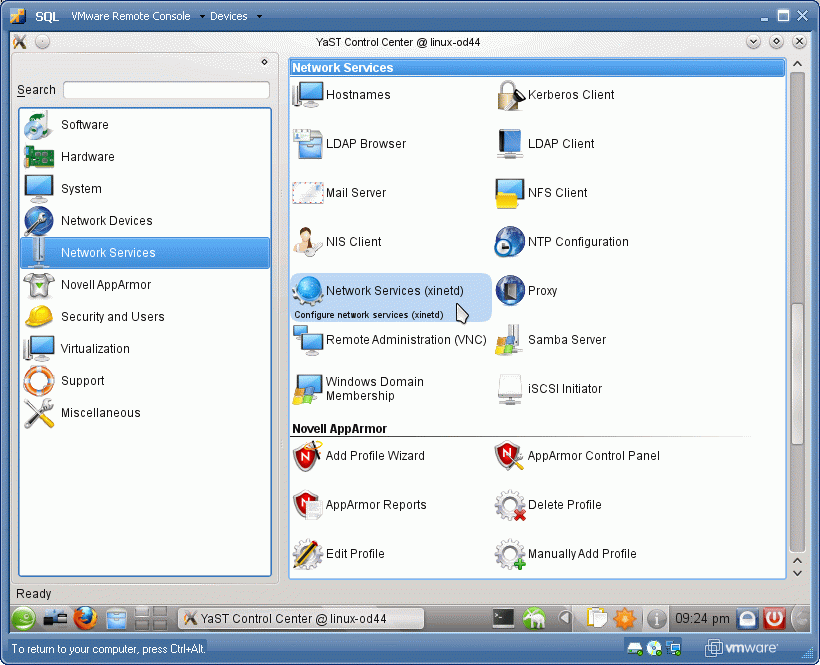The width and height of the screenshot is (820, 665).
Task: Select the Security and Users category
Action: (145, 317)
